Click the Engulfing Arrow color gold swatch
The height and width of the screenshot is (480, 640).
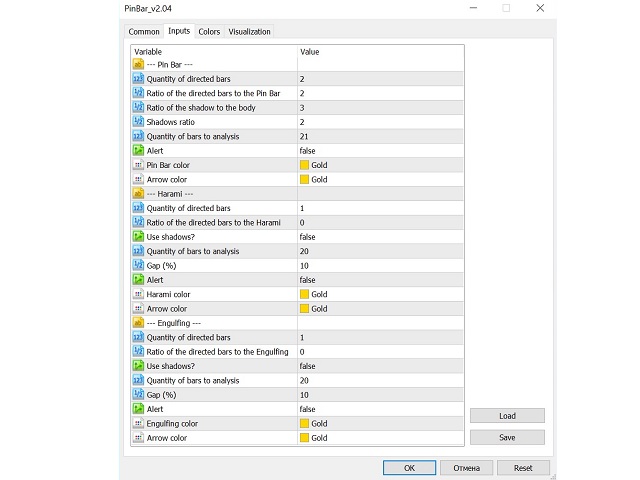pyautogui.click(x=304, y=438)
